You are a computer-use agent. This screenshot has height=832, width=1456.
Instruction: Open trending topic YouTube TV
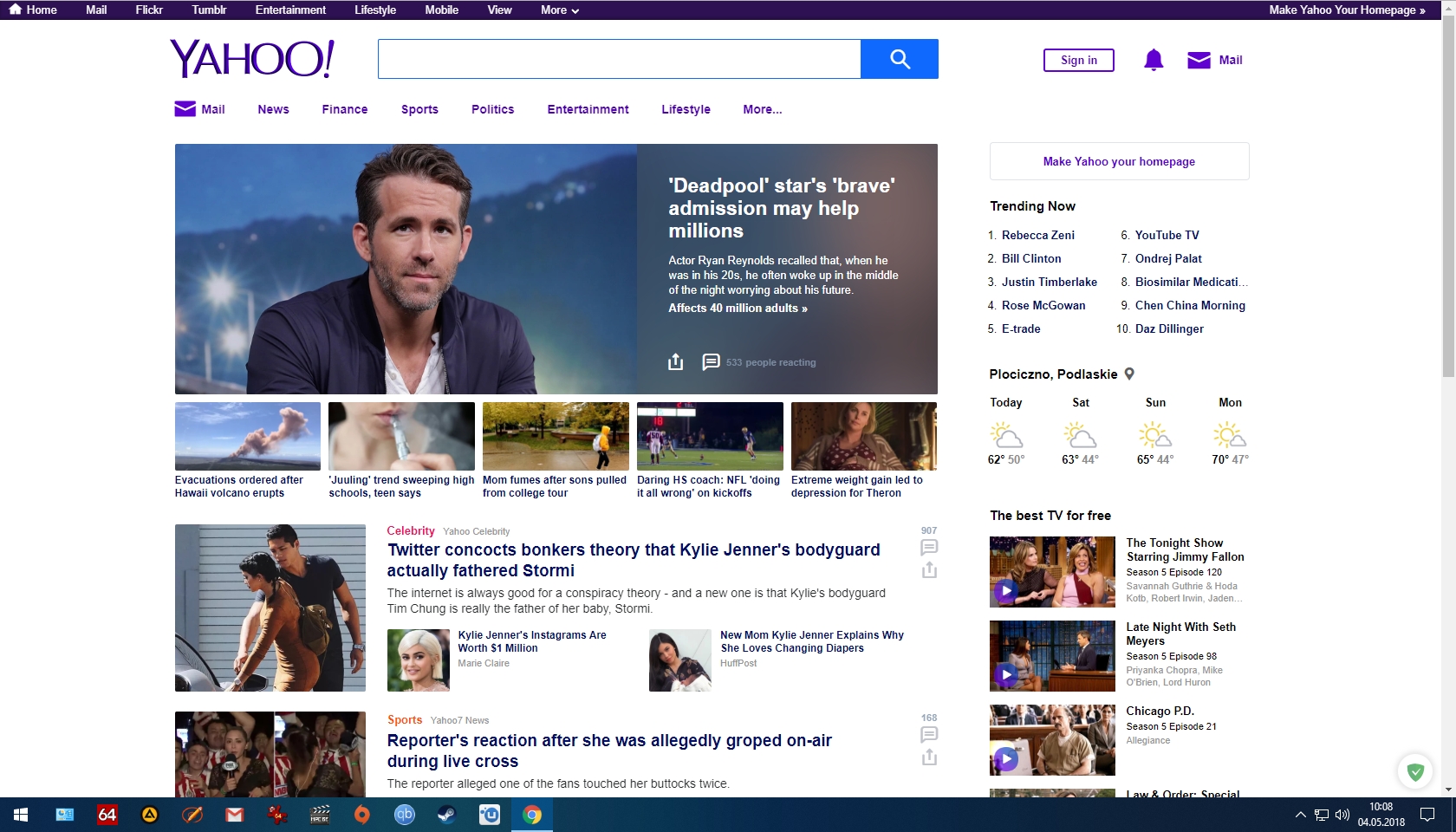pyautogui.click(x=1167, y=235)
